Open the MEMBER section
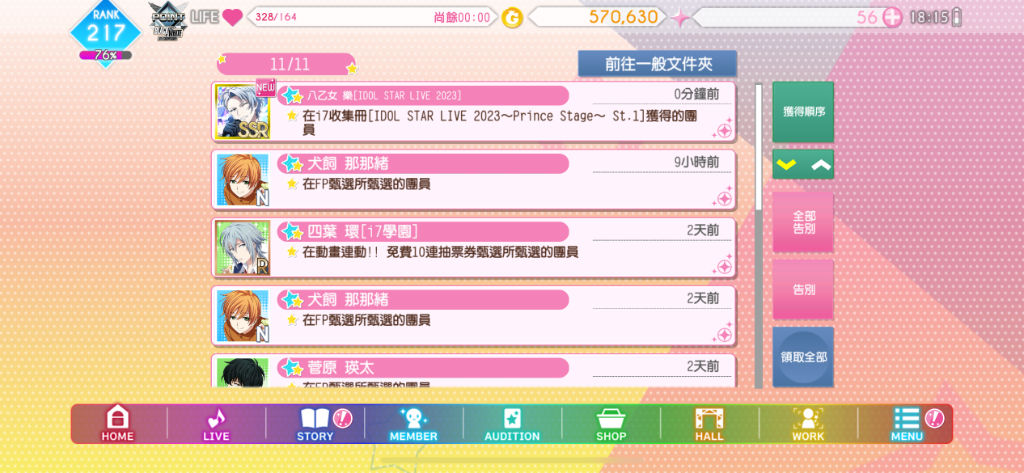 click(413, 423)
